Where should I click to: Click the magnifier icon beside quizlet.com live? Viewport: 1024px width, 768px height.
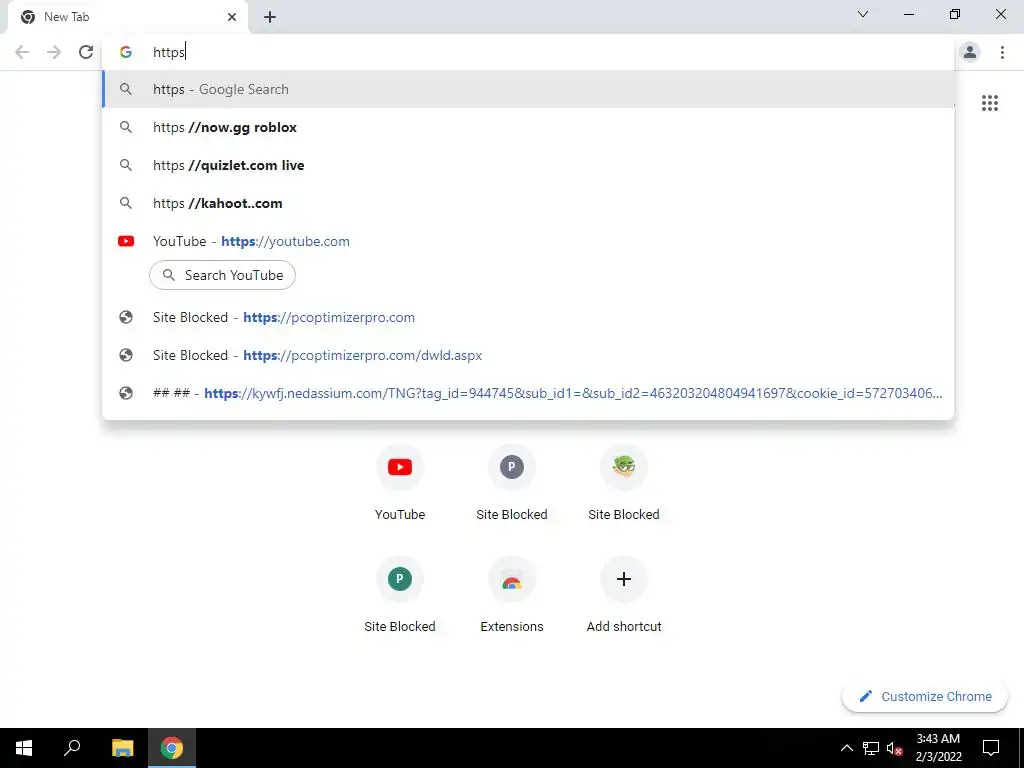[126, 165]
